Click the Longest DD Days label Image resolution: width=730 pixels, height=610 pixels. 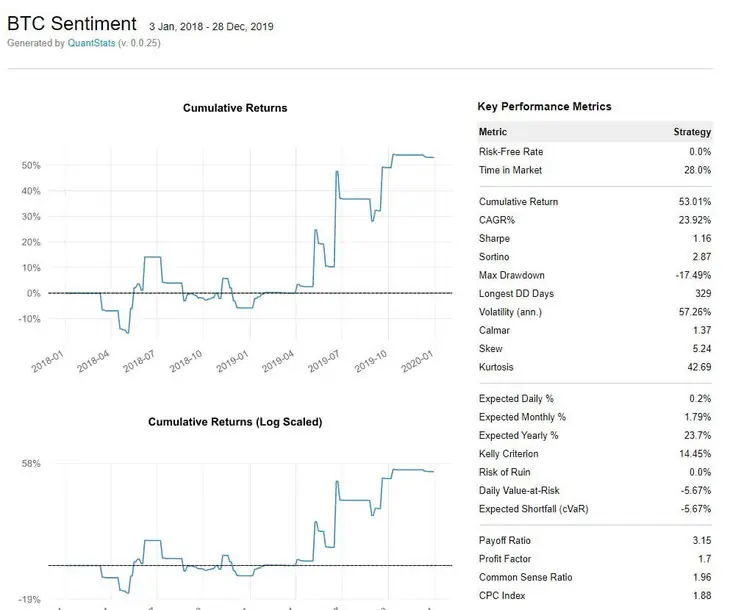[x=516, y=294]
